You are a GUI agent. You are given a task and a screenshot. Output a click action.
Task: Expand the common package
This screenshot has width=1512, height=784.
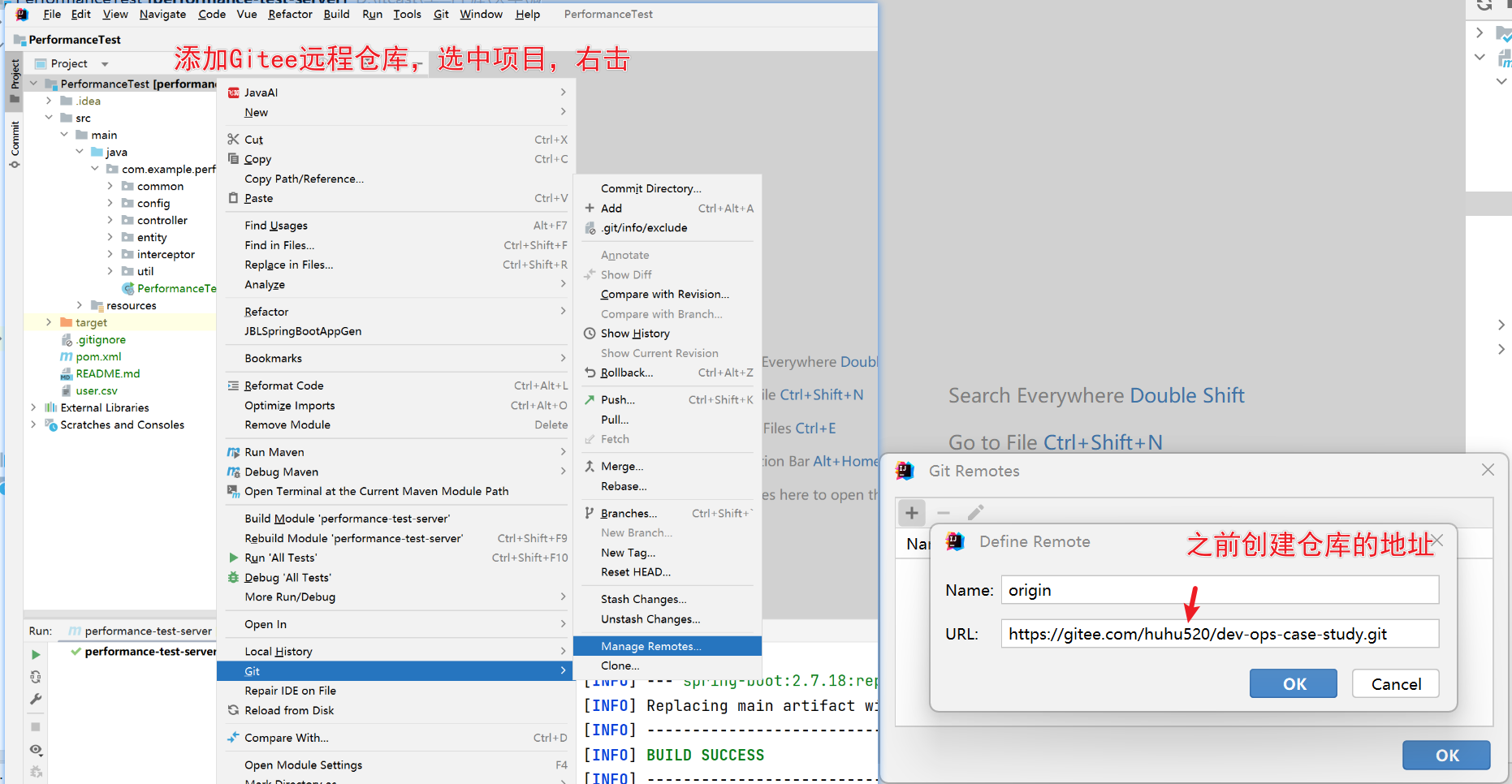110,186
